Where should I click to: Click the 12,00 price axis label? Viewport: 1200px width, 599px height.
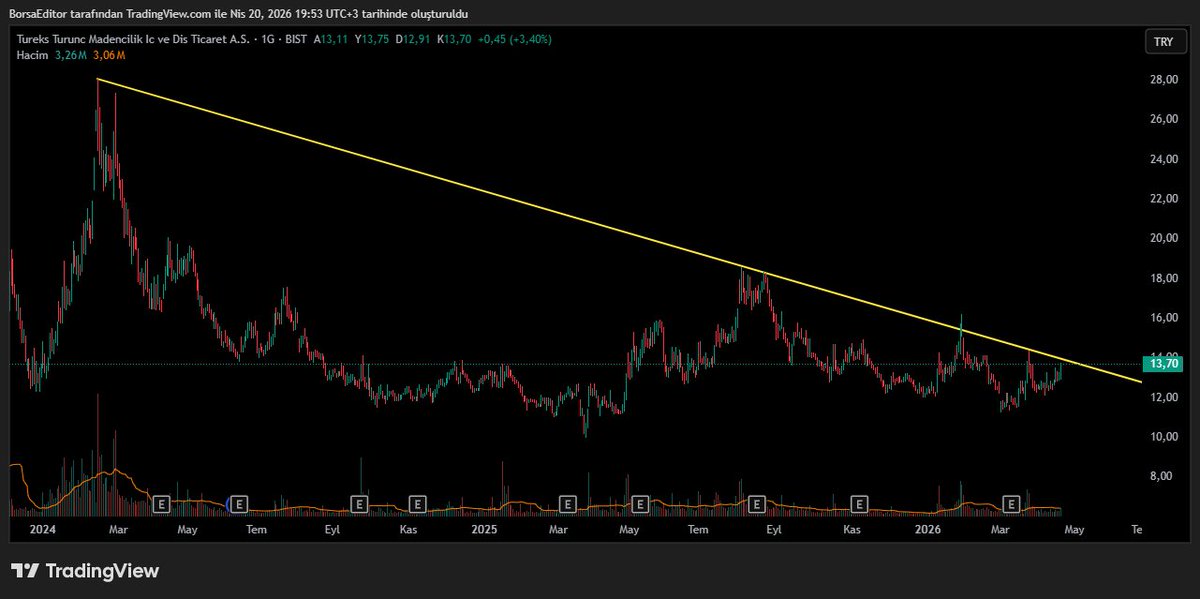click(x=1163, y=397)
